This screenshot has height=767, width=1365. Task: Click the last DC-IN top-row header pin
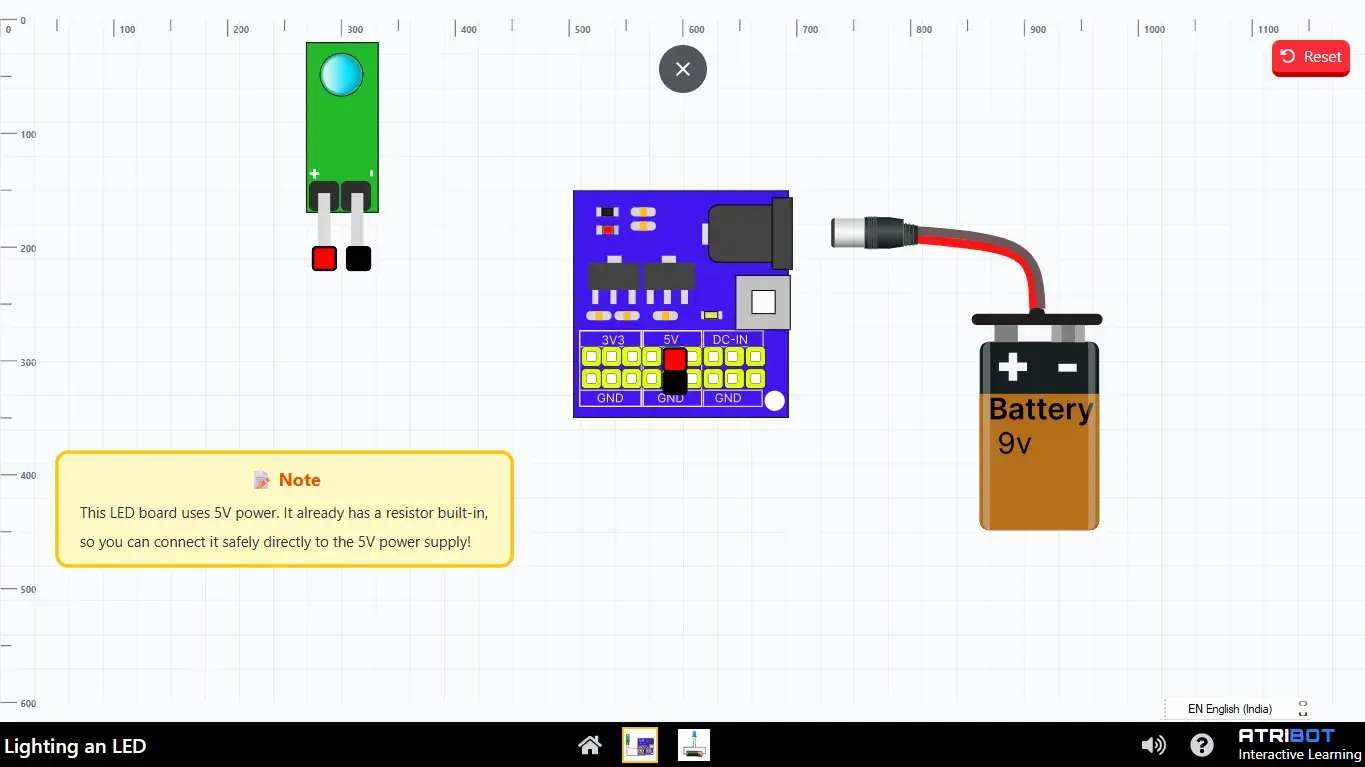755,357
